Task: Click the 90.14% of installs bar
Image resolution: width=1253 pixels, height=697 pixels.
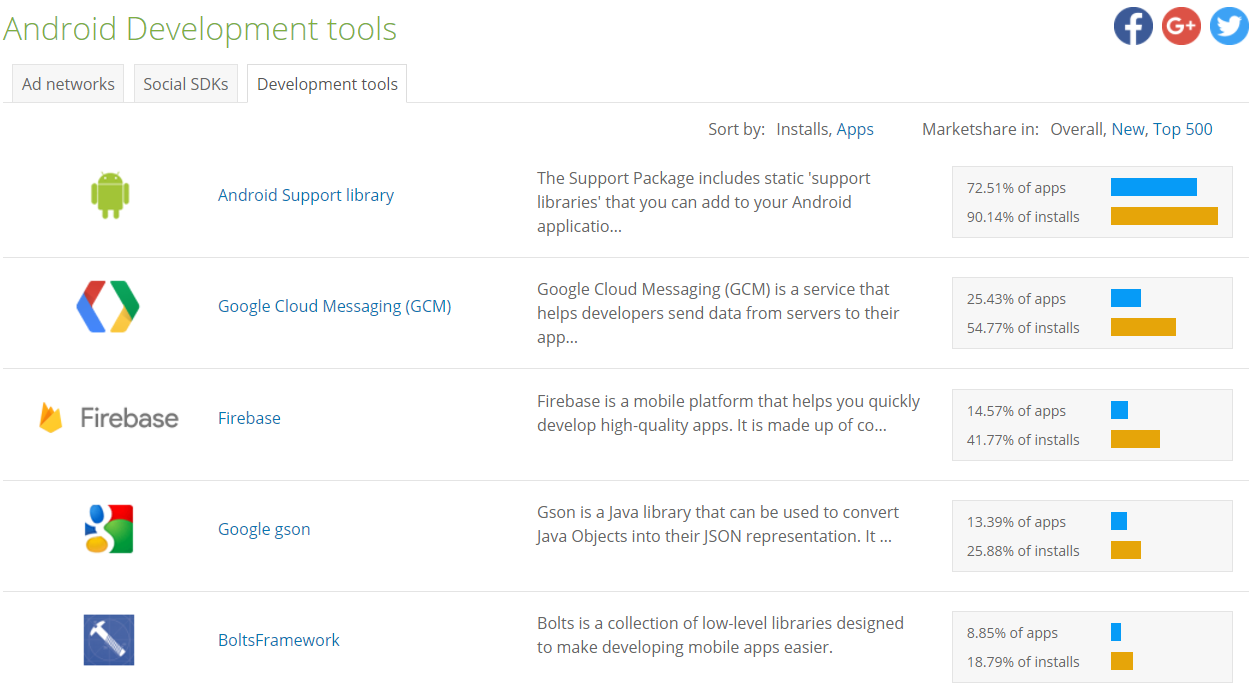Action: click(1164, 216)
